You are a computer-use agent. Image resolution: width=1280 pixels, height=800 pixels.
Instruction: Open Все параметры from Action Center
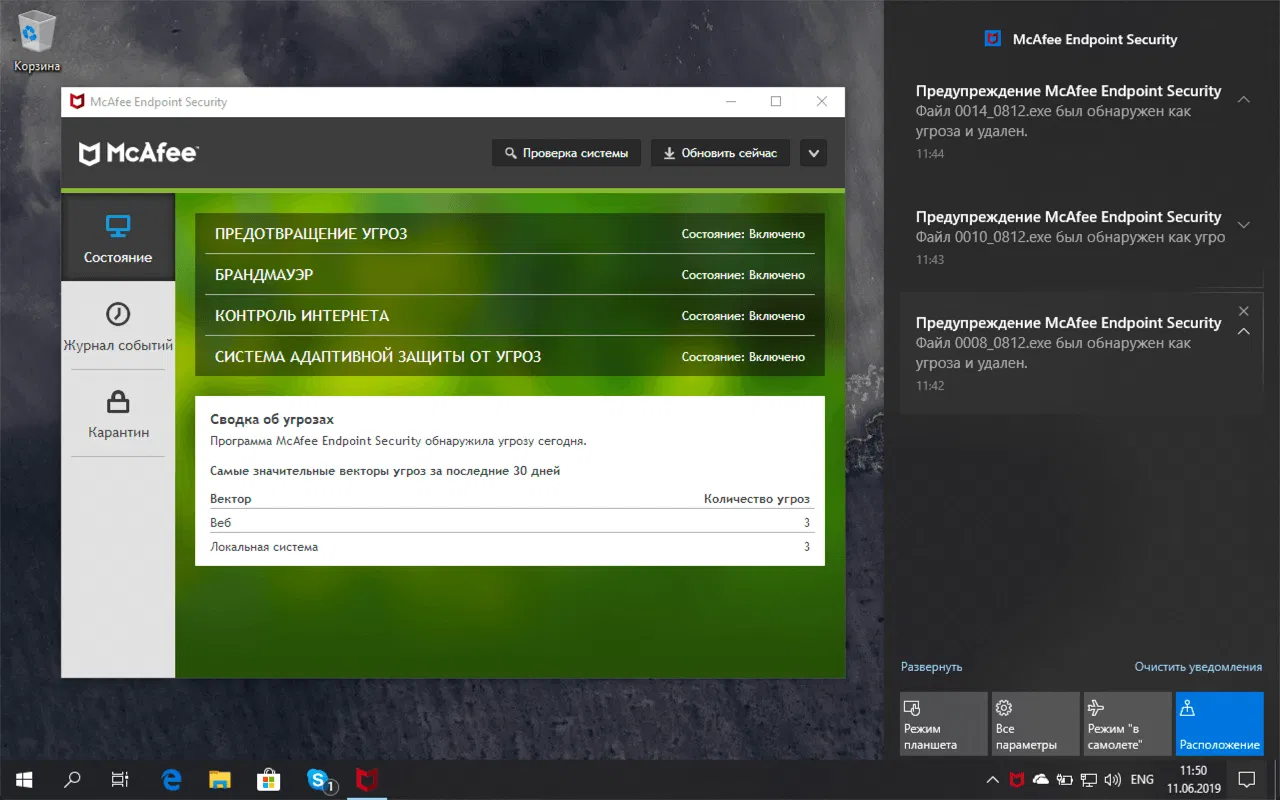[x=1035, y=722]
